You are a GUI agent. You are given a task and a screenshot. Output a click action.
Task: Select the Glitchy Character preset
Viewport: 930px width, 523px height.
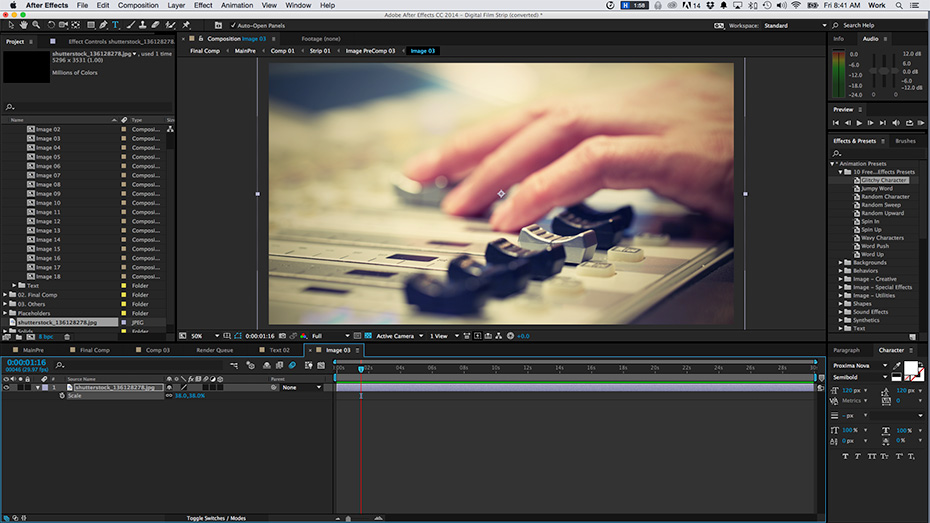[x=884, y=180]
